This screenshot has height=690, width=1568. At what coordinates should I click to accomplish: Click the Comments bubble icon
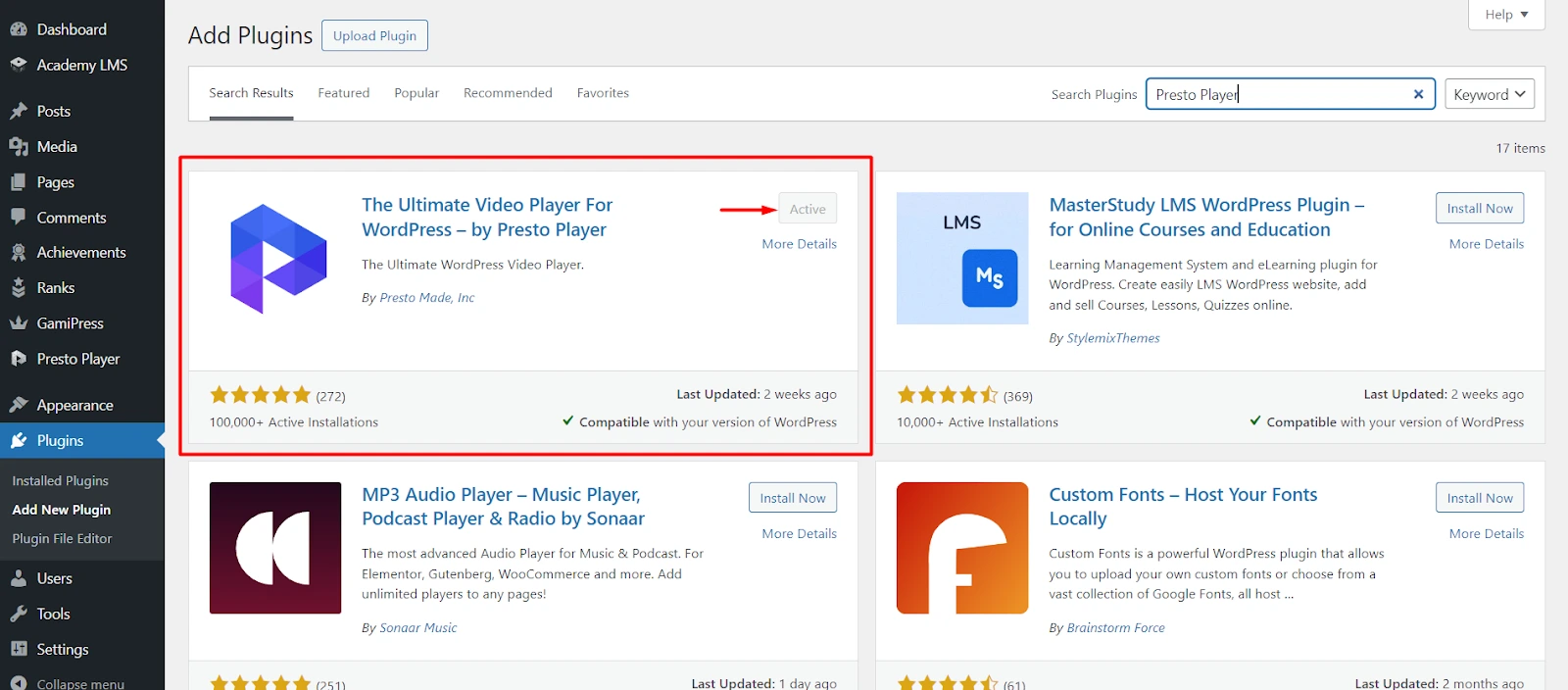coord(19,218)
